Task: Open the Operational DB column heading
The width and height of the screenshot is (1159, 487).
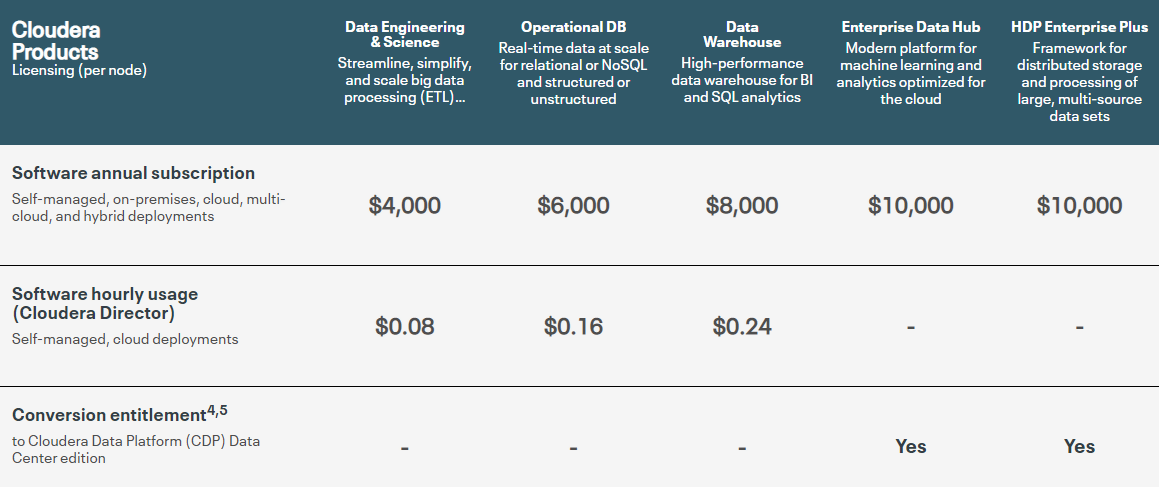Action: 573,27
